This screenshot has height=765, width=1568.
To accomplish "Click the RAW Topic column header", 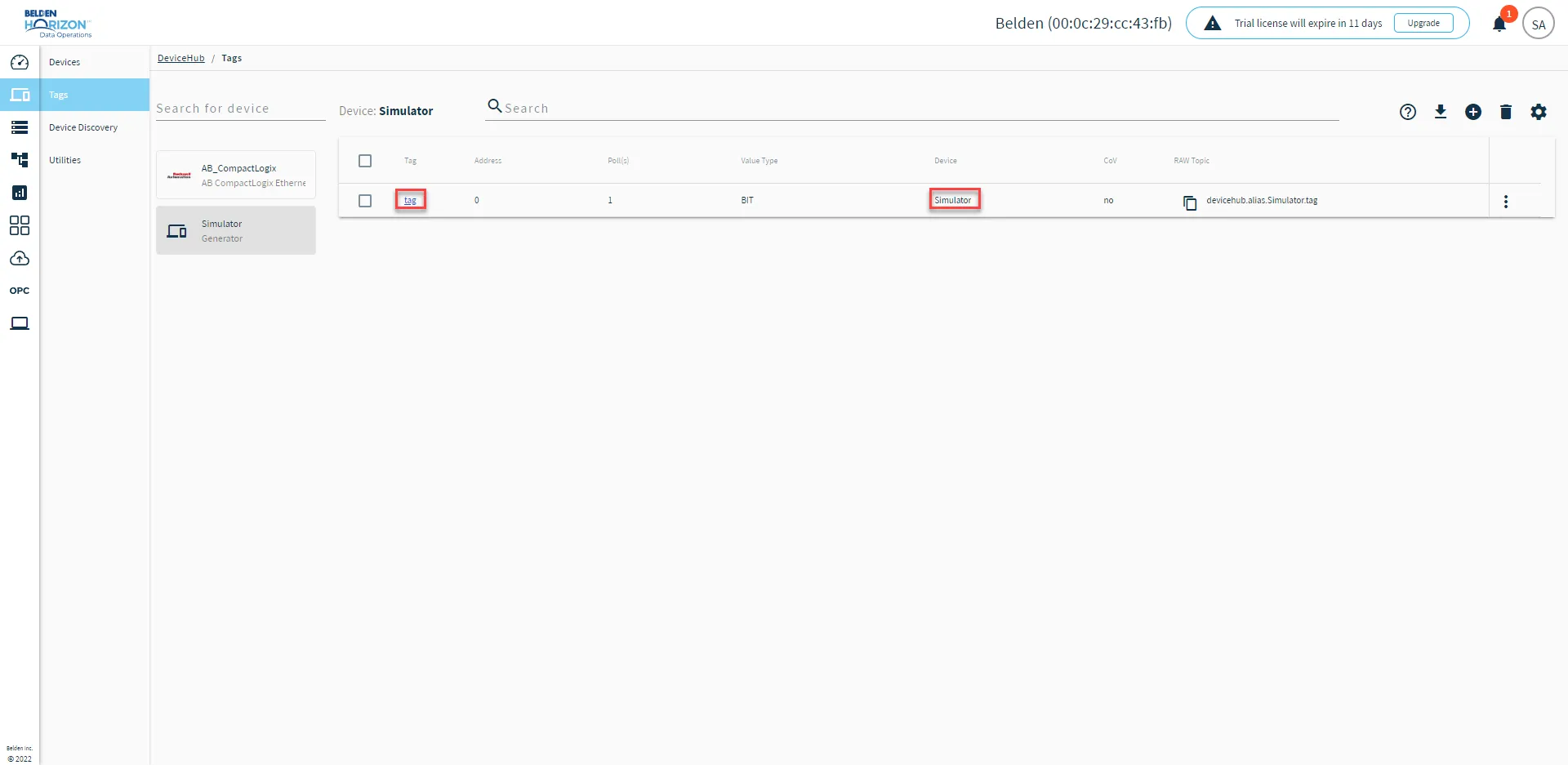I will pyautogui.click(x=1192, y=161).
